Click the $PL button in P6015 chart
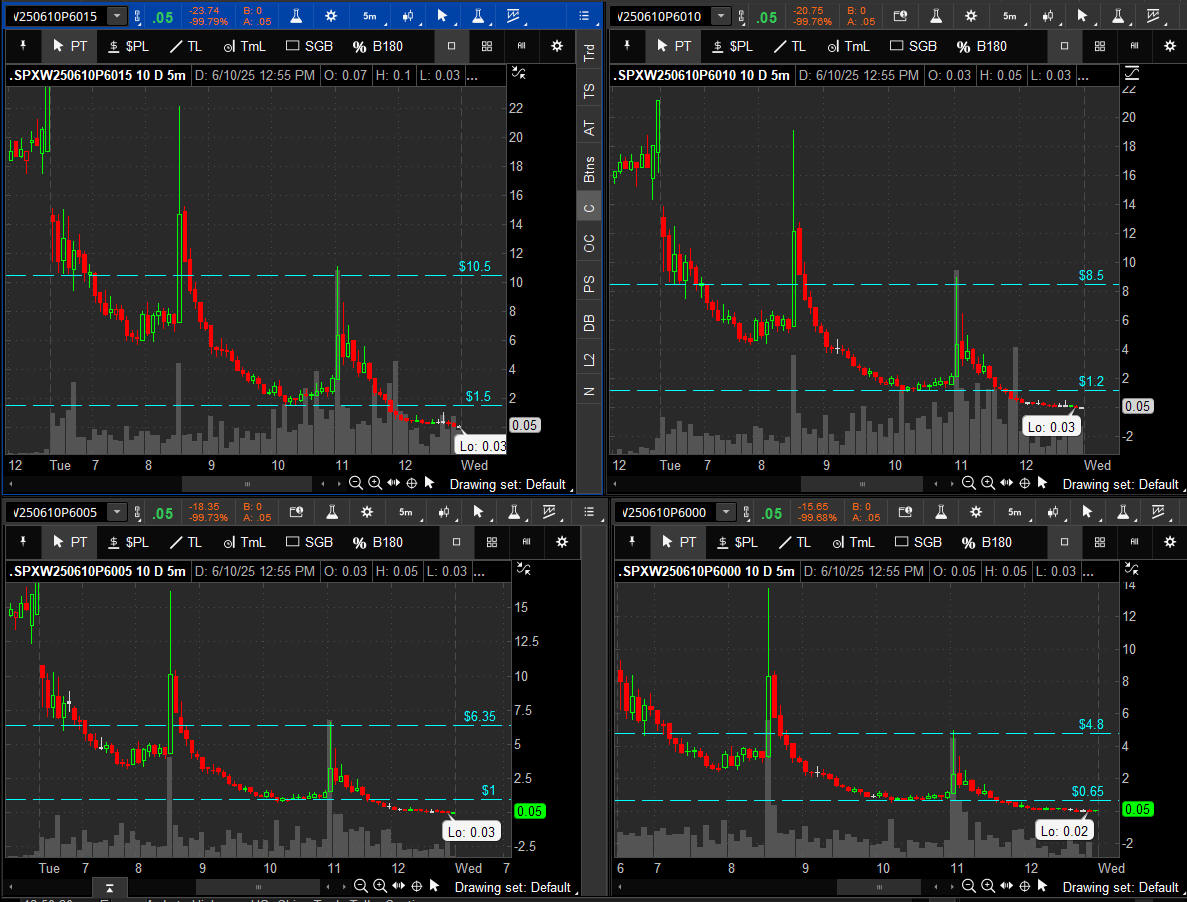Viewport: 1187px width, 902px height. pyautogui.click(x=128, y=46)
